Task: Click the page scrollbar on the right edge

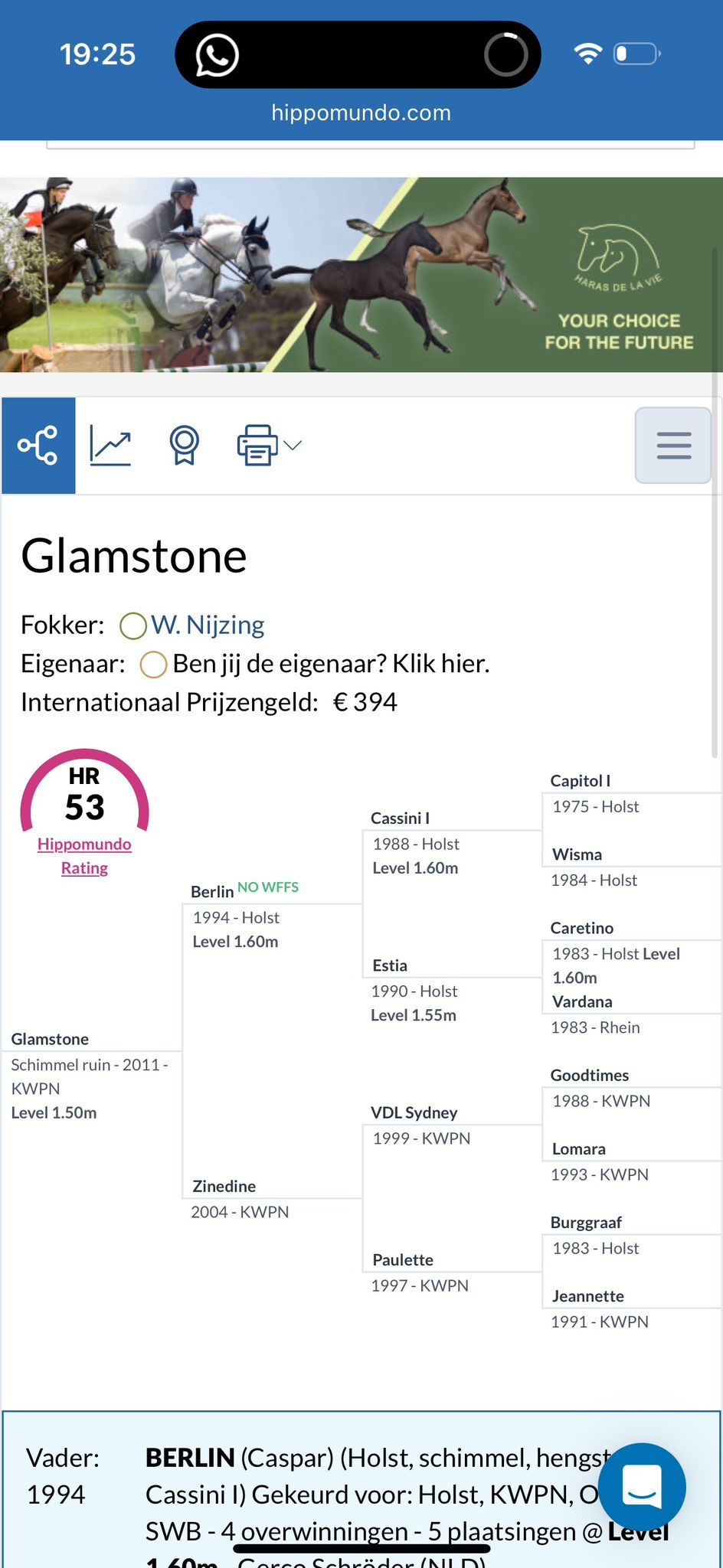Action: [715, 501]
